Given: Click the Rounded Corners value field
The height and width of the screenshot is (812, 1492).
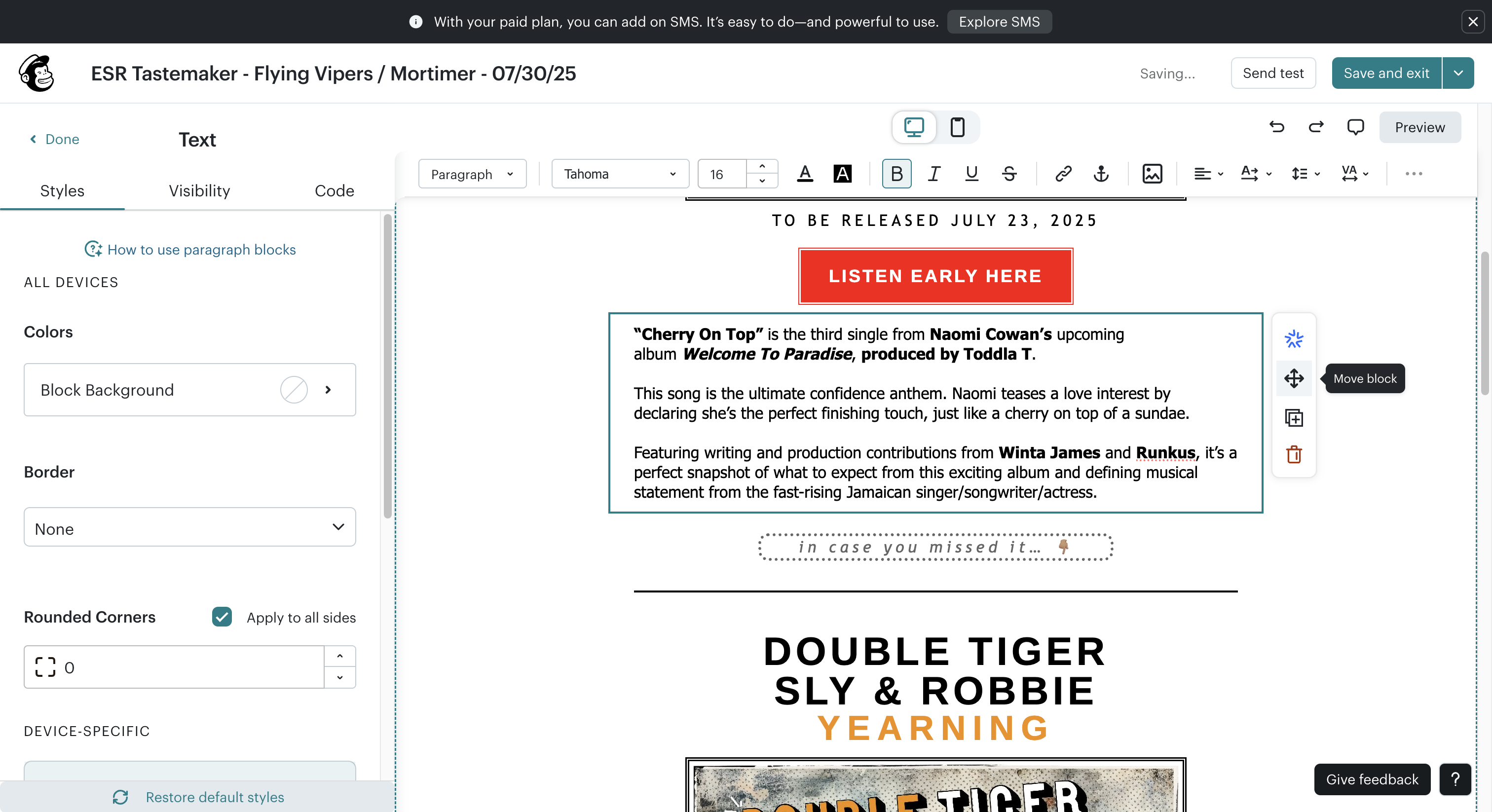Looking at the screenshot, I should point(174,667).
